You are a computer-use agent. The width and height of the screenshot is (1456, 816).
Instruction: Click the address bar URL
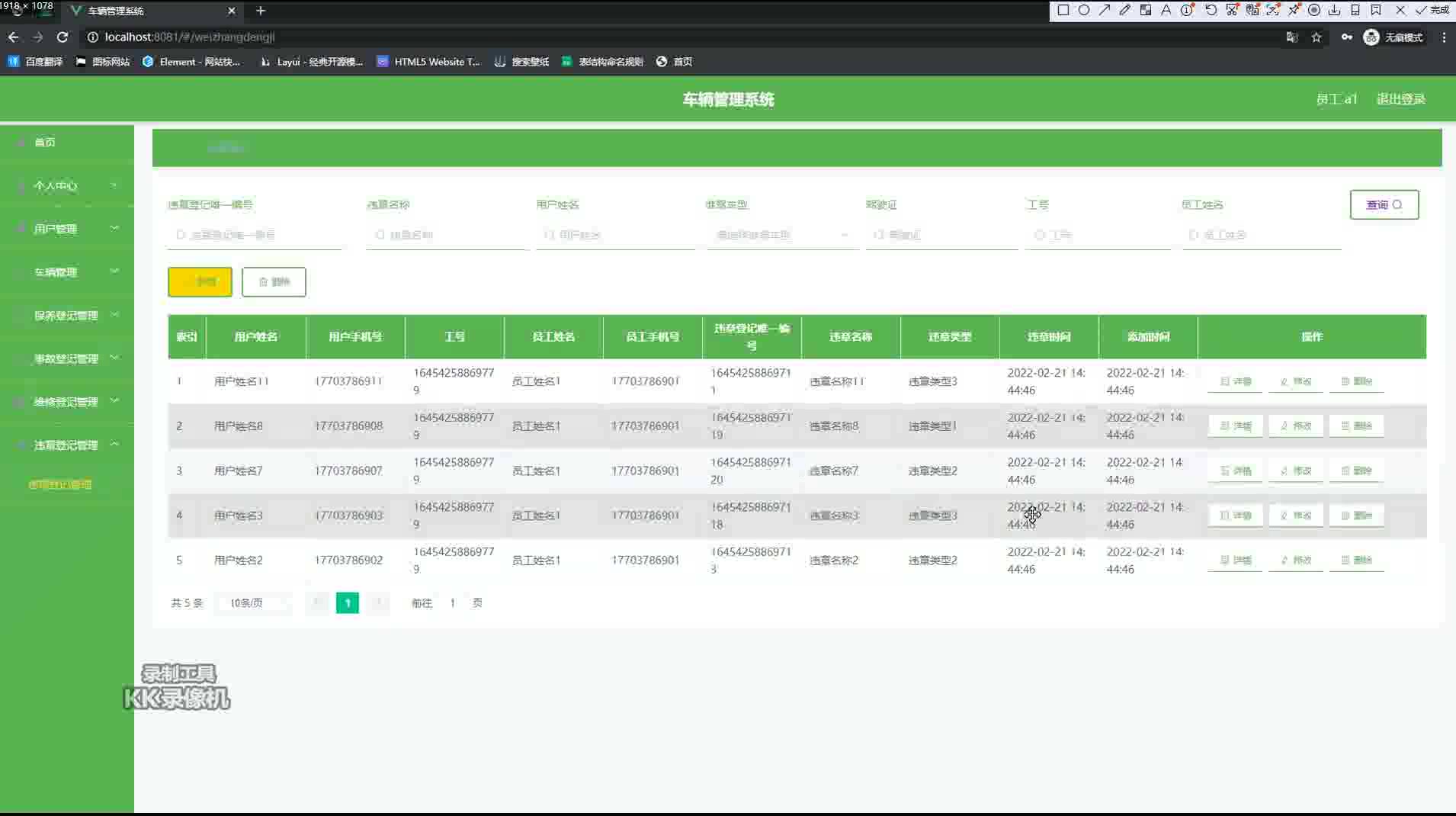click(x=190, y=37)
